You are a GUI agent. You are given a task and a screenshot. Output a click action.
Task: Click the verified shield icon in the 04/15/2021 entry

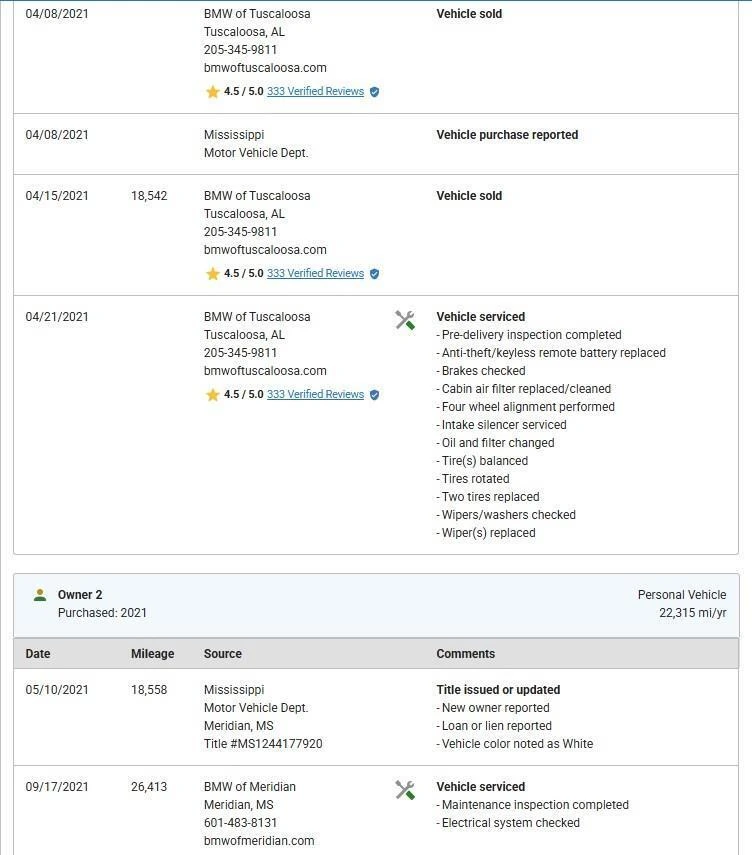(375, 274)
